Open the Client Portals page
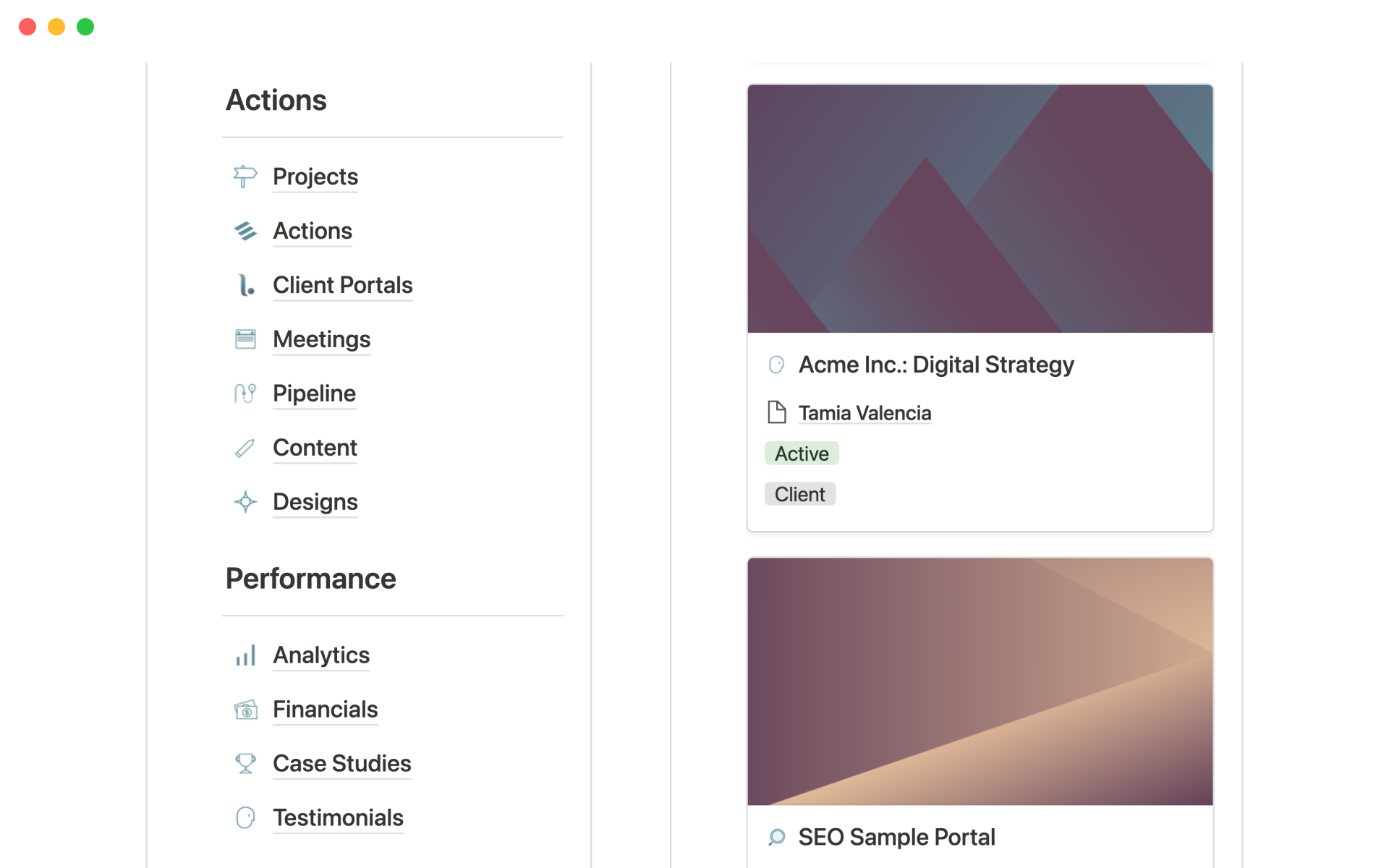 coord(342,285)
